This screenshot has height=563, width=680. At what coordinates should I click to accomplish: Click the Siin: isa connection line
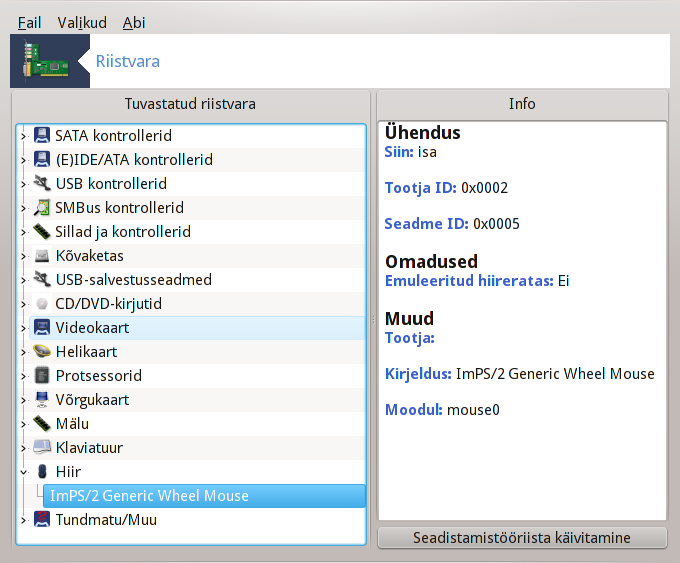pyautogui.click(x=411, y=152)
